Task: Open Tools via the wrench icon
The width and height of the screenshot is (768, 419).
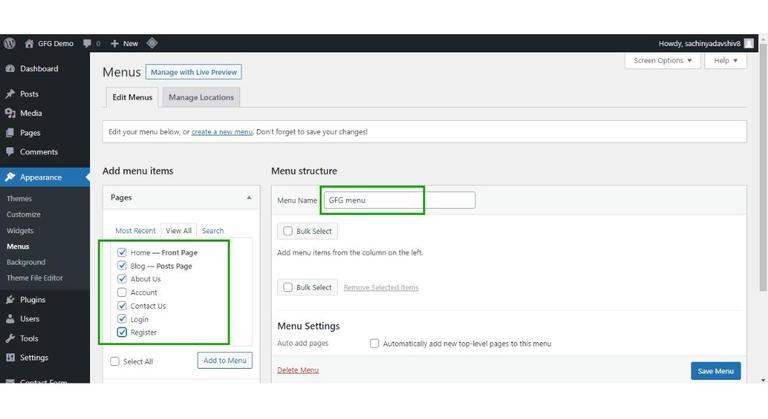Action: 10,338
